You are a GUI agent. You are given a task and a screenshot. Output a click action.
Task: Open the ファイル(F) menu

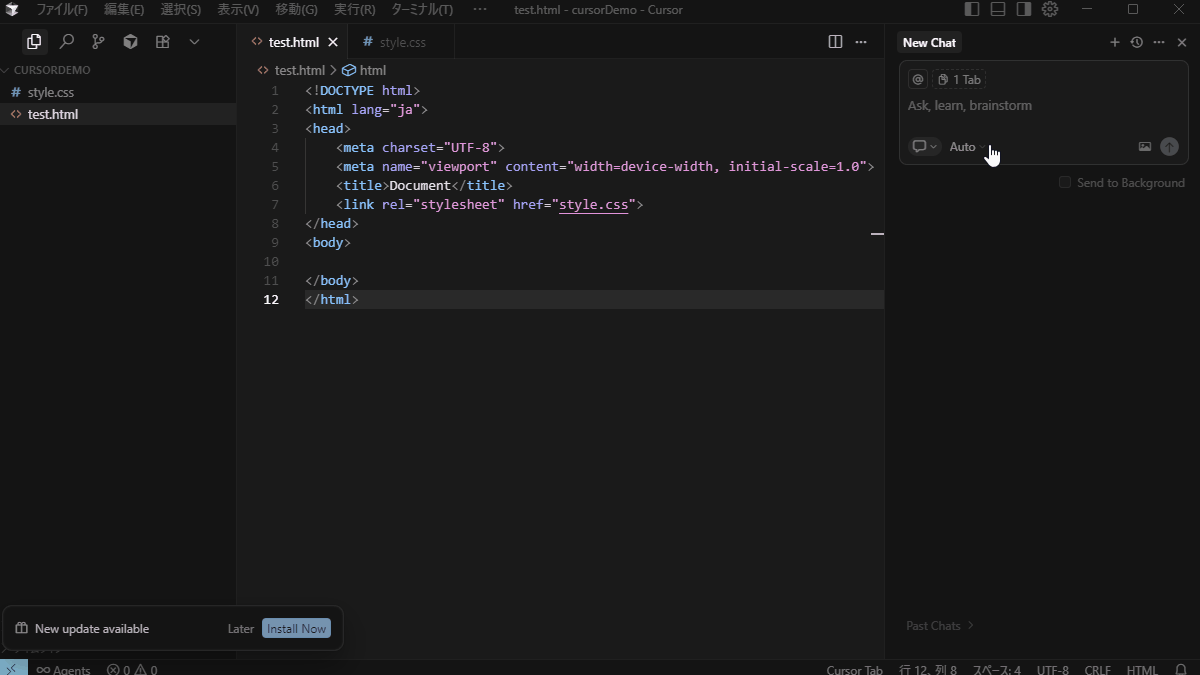62,9
